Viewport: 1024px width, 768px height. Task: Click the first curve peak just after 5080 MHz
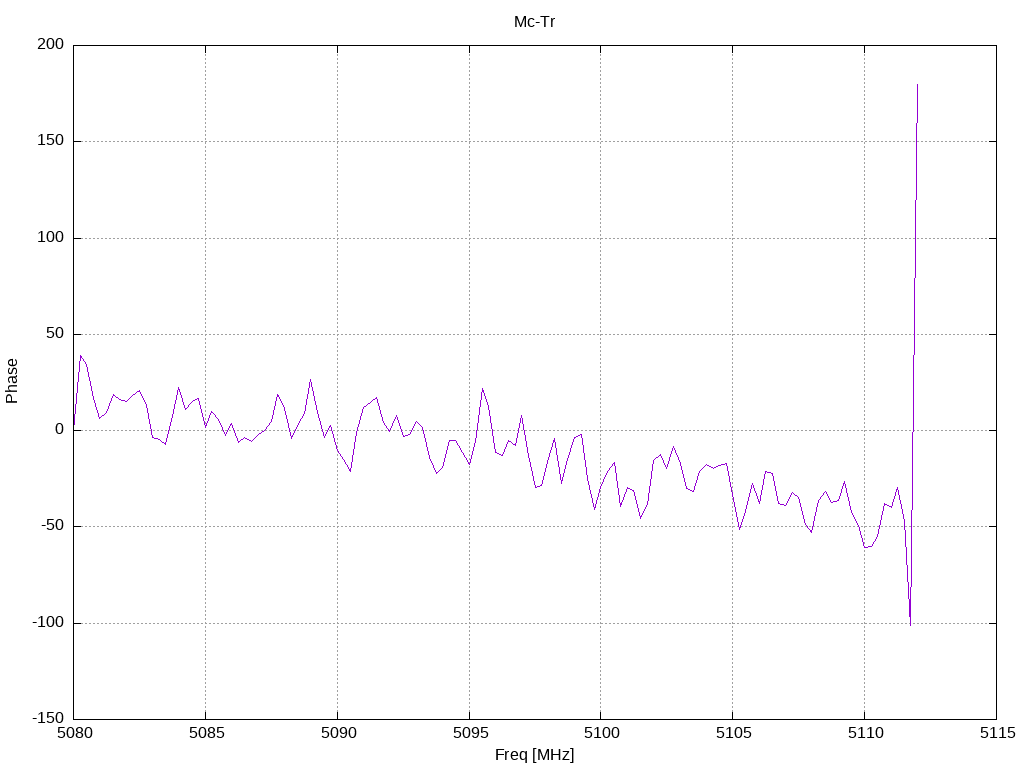[x=80, y=356]
